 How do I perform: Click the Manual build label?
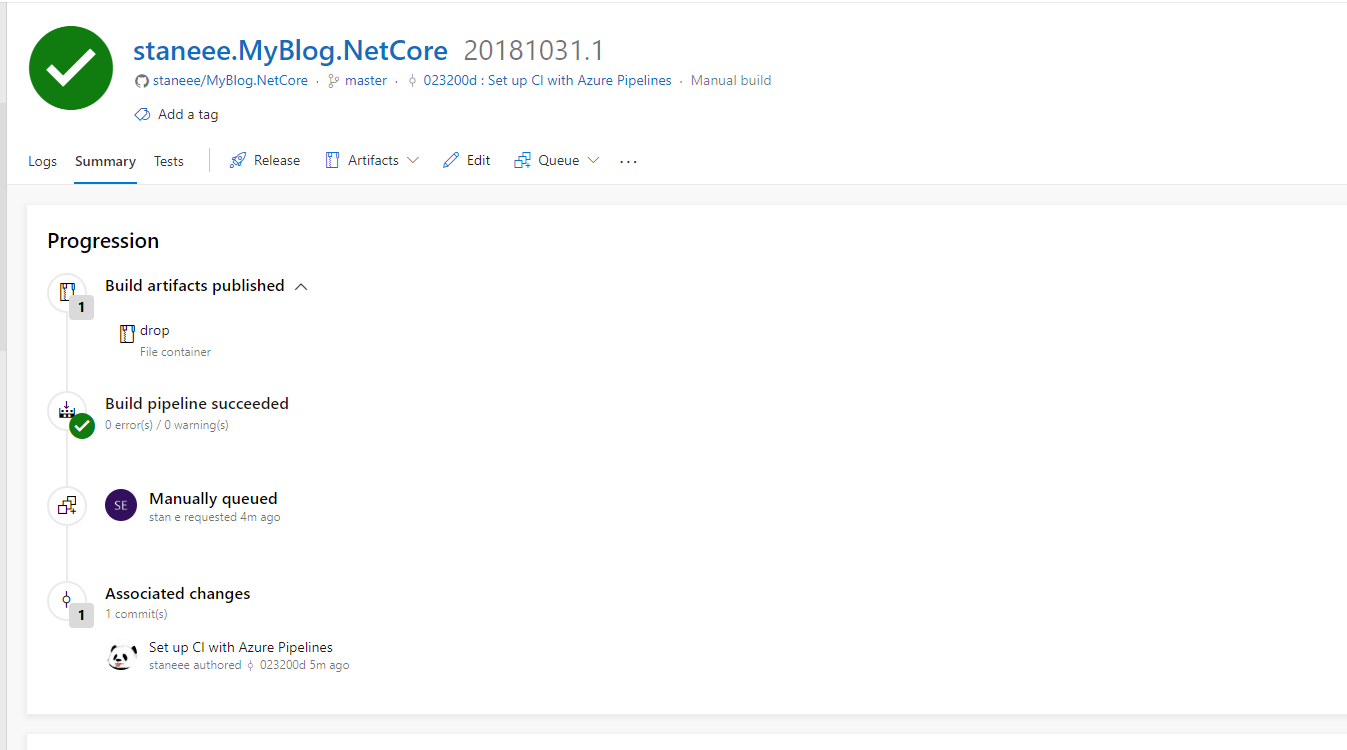pos(731,81)
